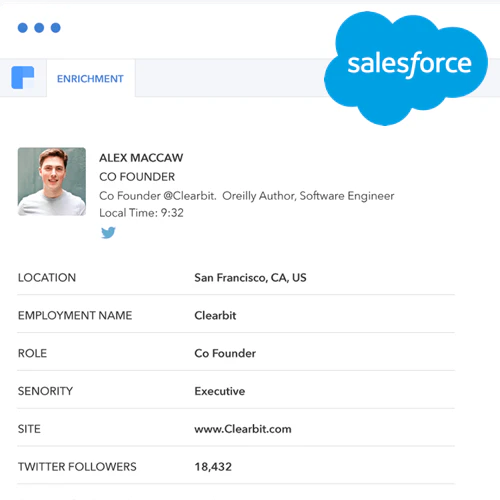
Task: Click the middle blue window dot
Action: point(39,28)
